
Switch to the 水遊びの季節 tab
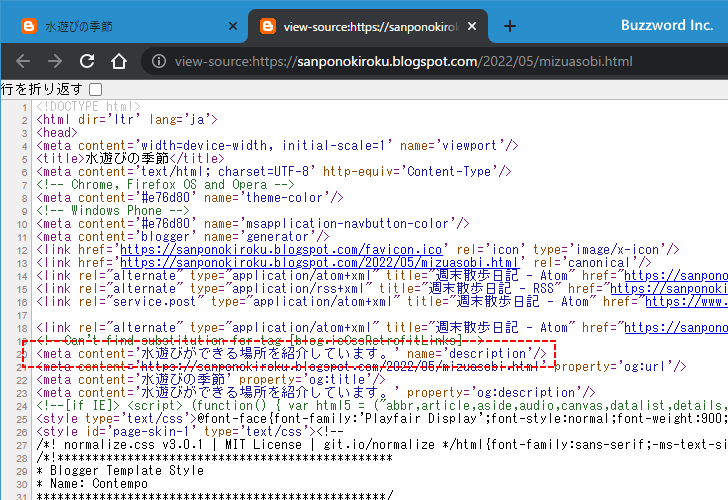tap(124, 26)
